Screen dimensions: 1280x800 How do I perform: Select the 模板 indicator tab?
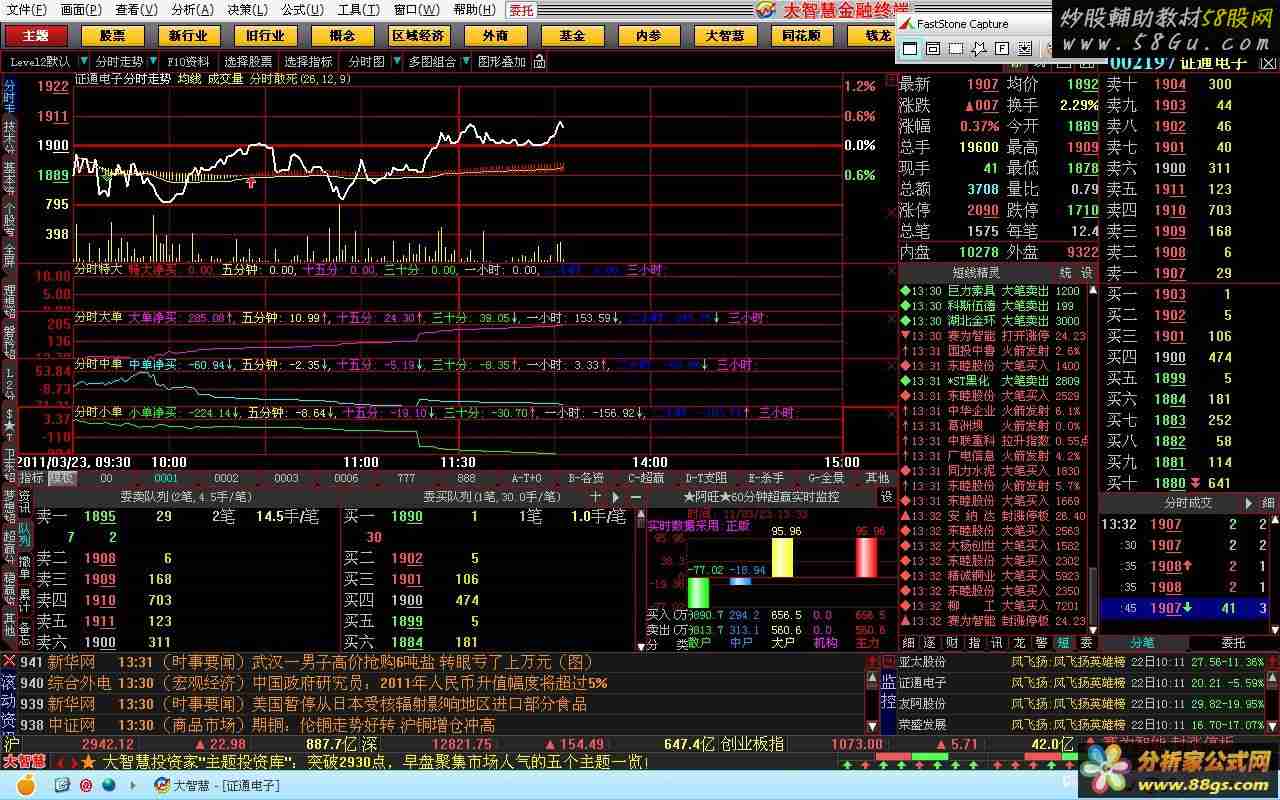(62, 478)
